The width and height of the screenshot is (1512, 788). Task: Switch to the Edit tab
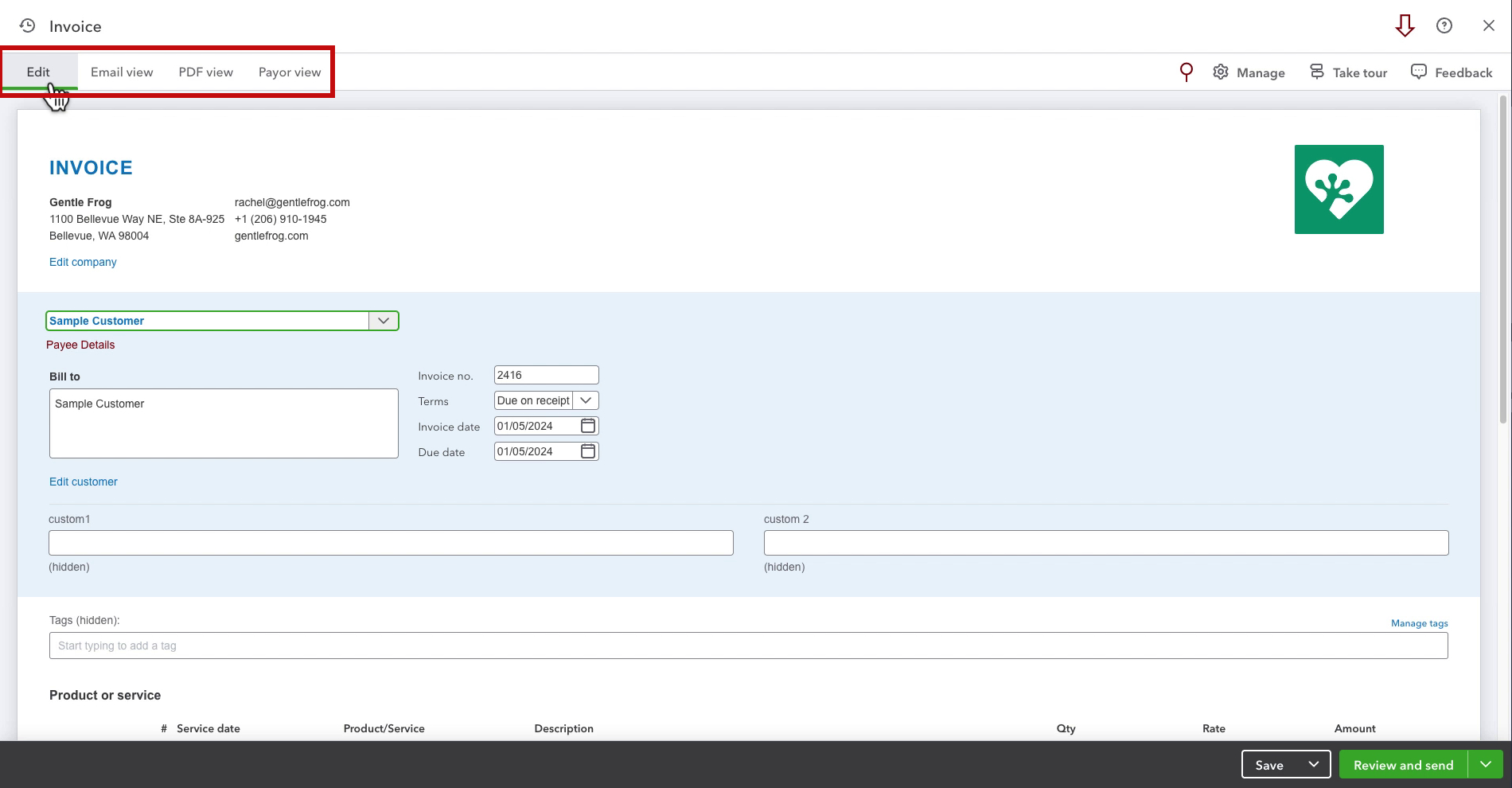38,72
